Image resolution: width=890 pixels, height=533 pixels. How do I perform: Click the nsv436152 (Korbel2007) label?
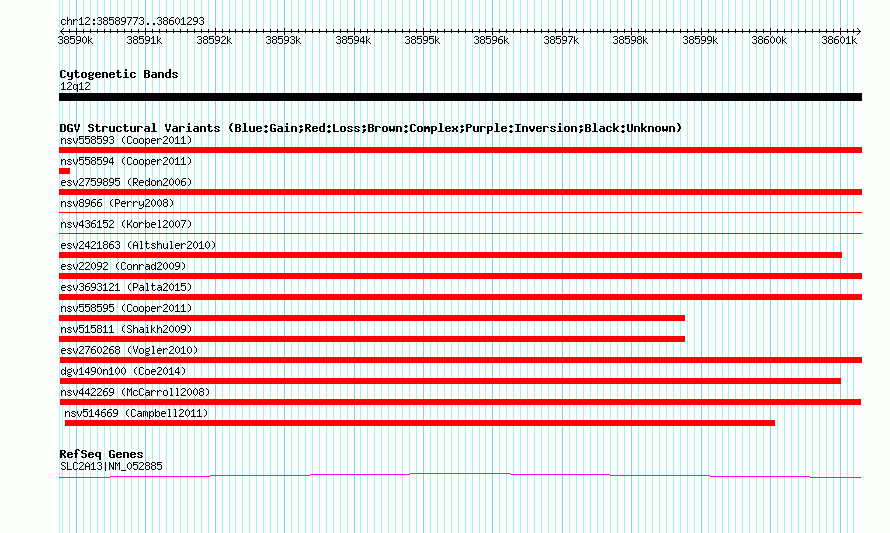click(x=126, y=224)
